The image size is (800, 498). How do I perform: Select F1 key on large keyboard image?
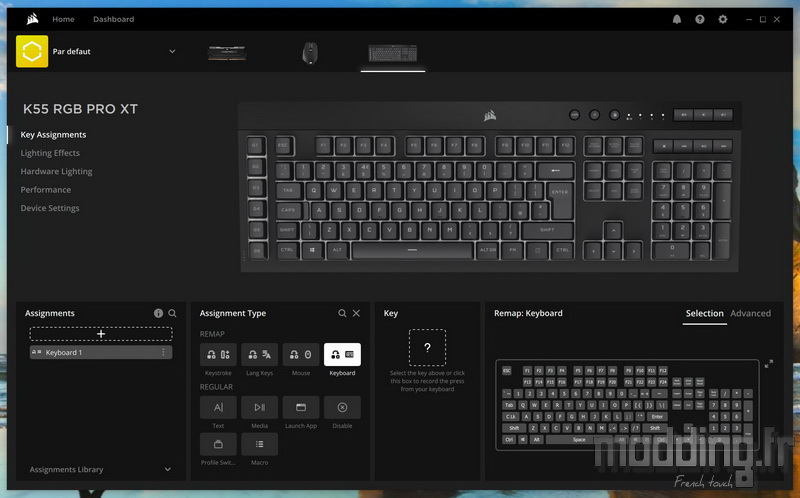[x=323, y=145]
